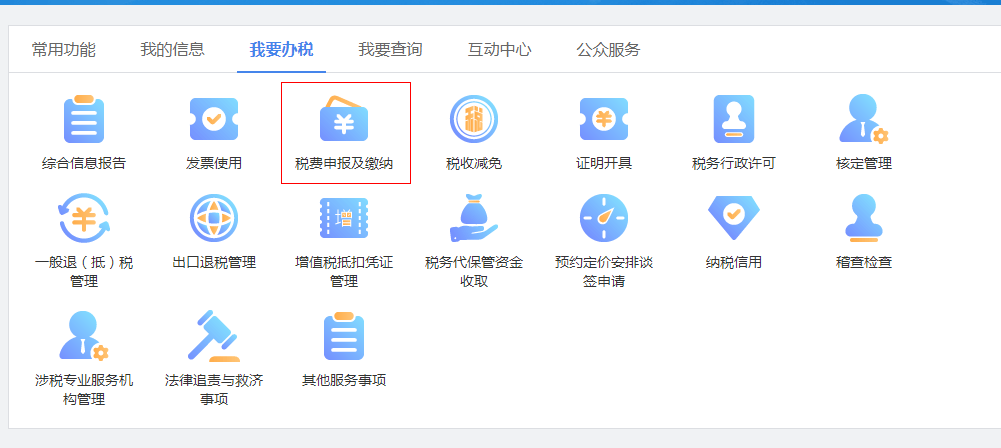Image resolution: width=1001 pixels, height=448 pixels.
Task: Click the 稽查检查 stamp icon
Action: [x=864, y=218]
